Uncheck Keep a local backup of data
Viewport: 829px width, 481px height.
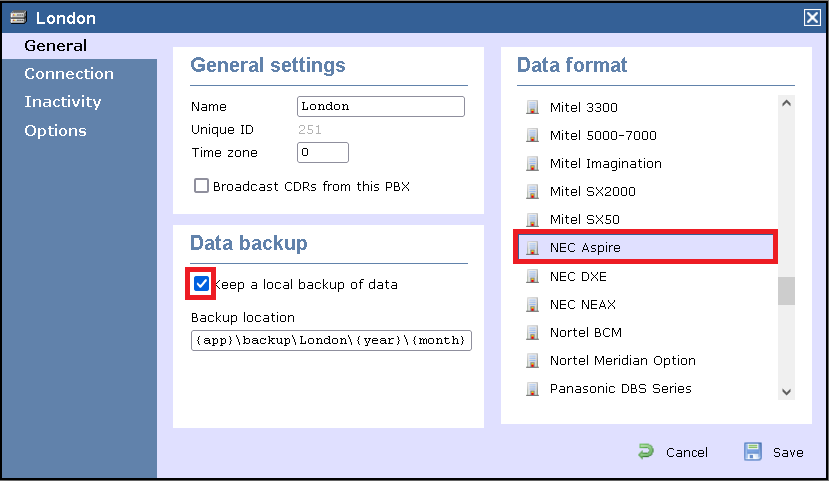202,284
